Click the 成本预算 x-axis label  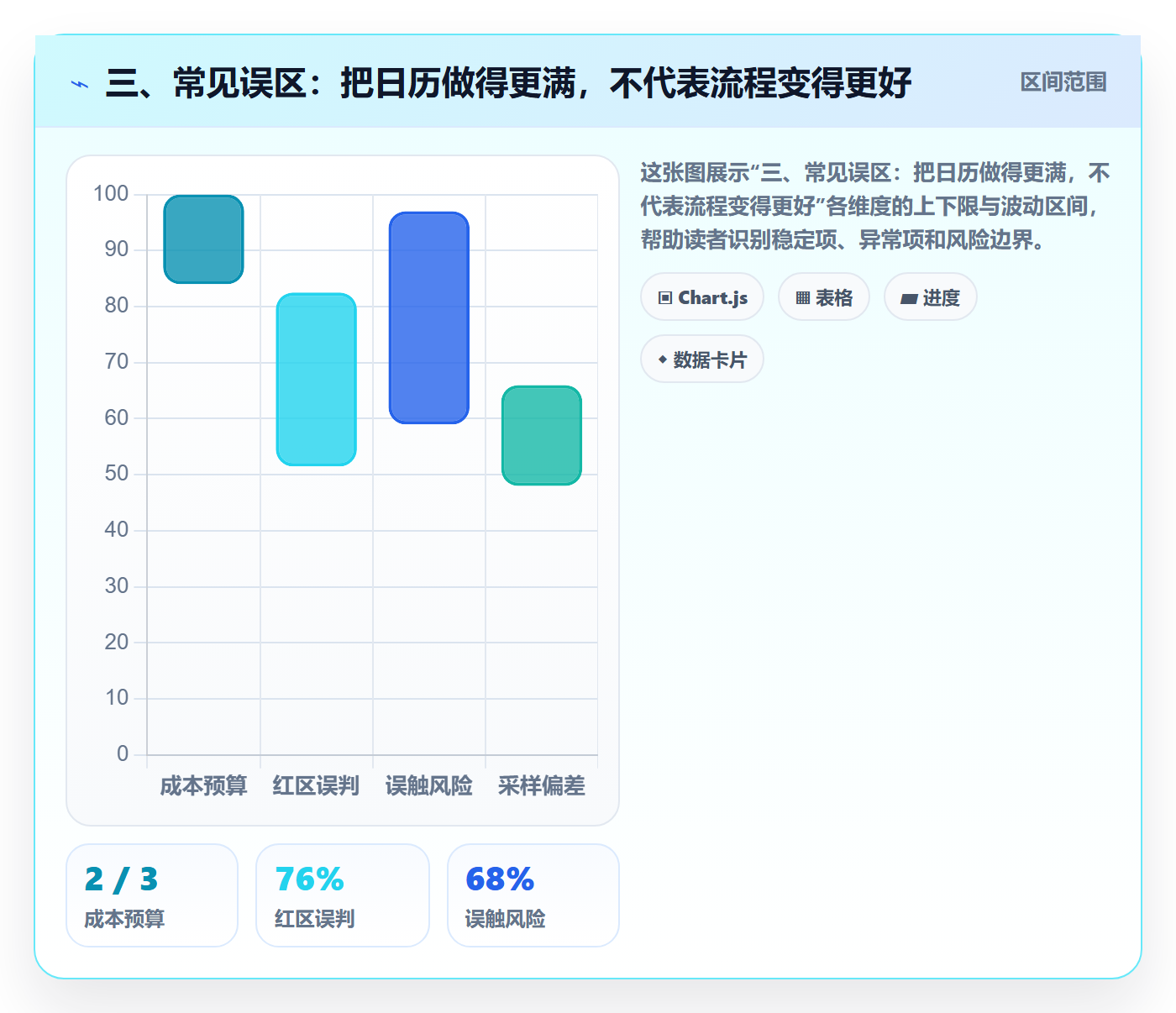(x=203, y=786)
